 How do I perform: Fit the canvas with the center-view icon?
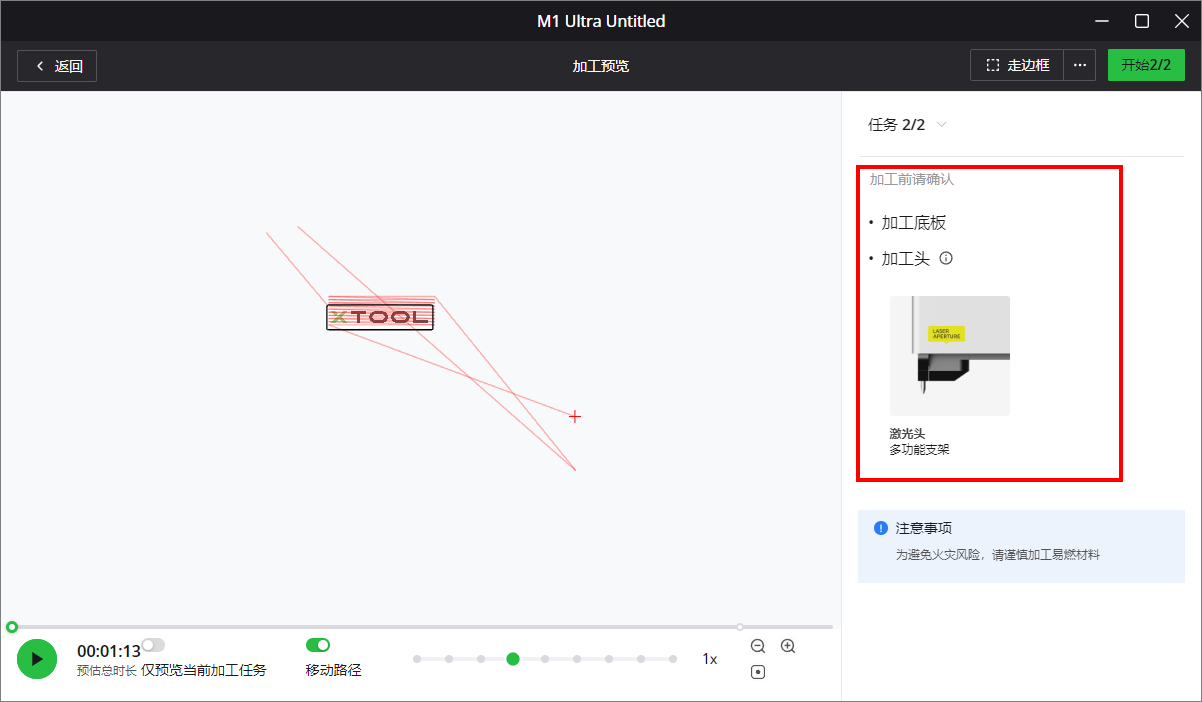(x=758, y=672)
